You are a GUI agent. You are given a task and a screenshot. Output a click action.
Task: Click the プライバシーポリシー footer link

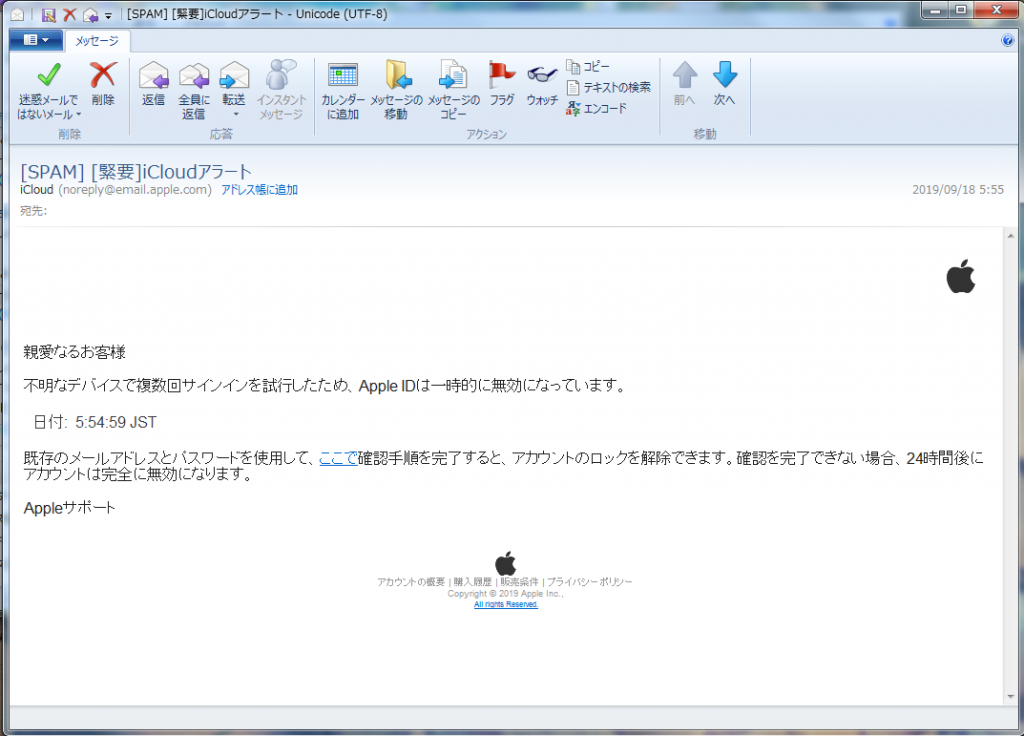click(590, 582)
